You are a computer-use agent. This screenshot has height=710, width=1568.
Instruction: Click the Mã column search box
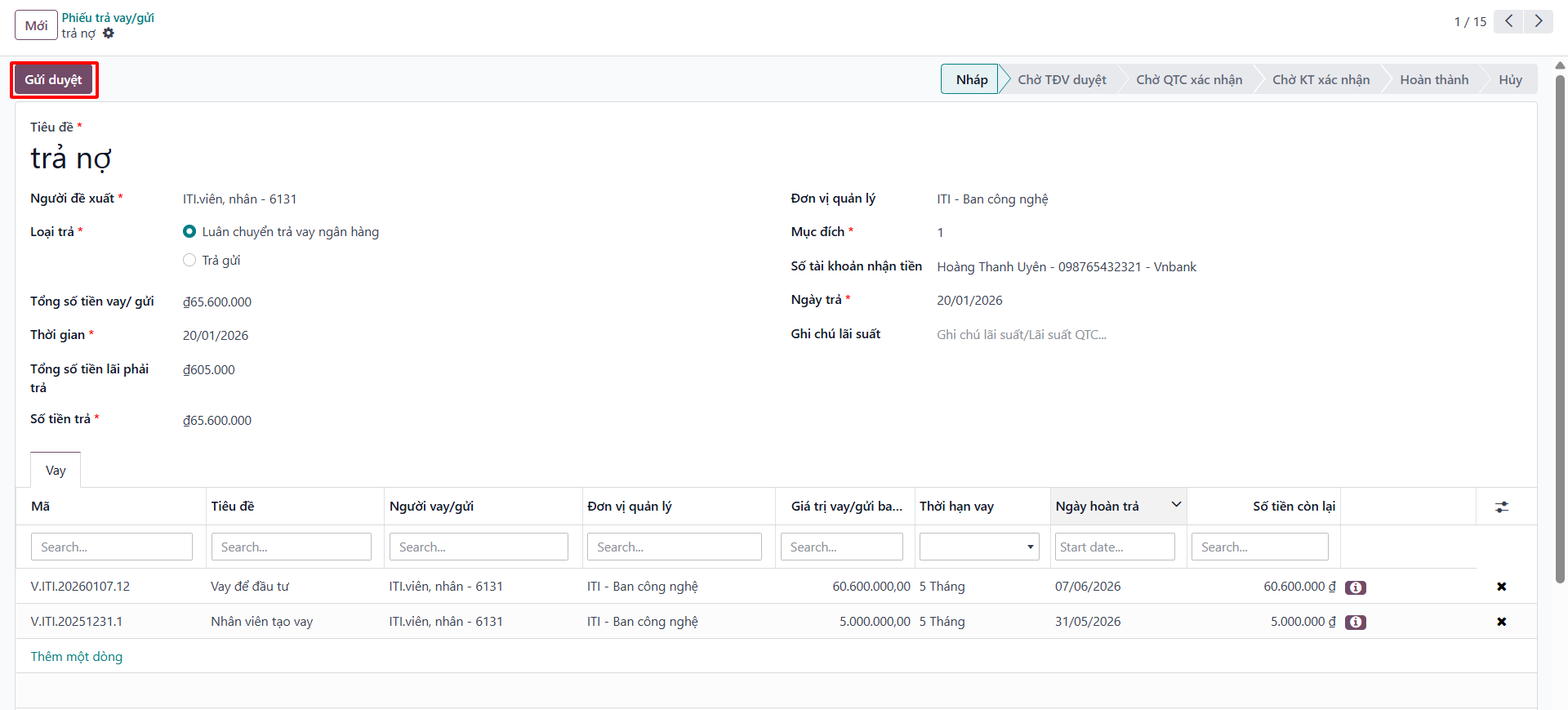click(112, 547)
